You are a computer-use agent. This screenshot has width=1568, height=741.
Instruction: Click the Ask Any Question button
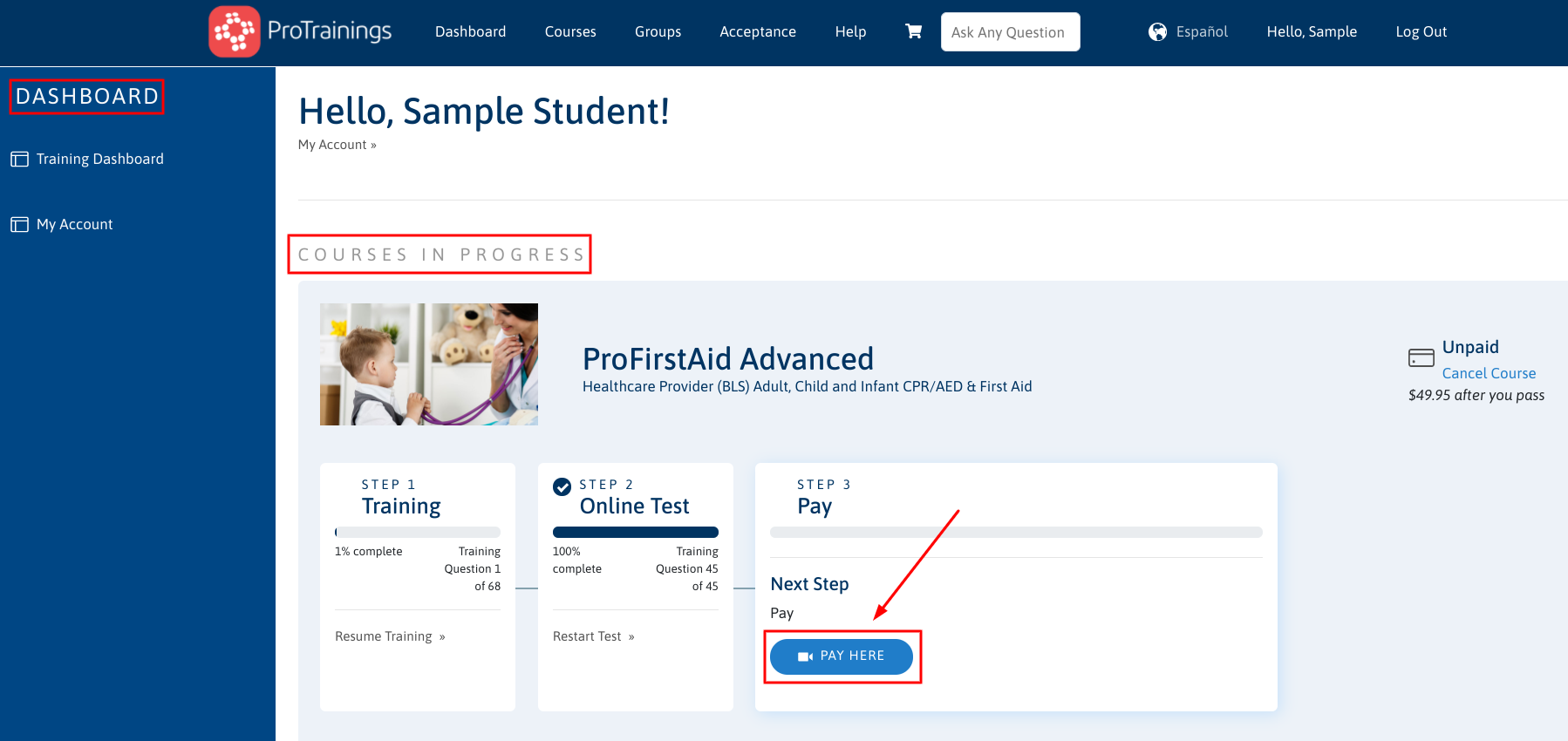pos(1010,32)
